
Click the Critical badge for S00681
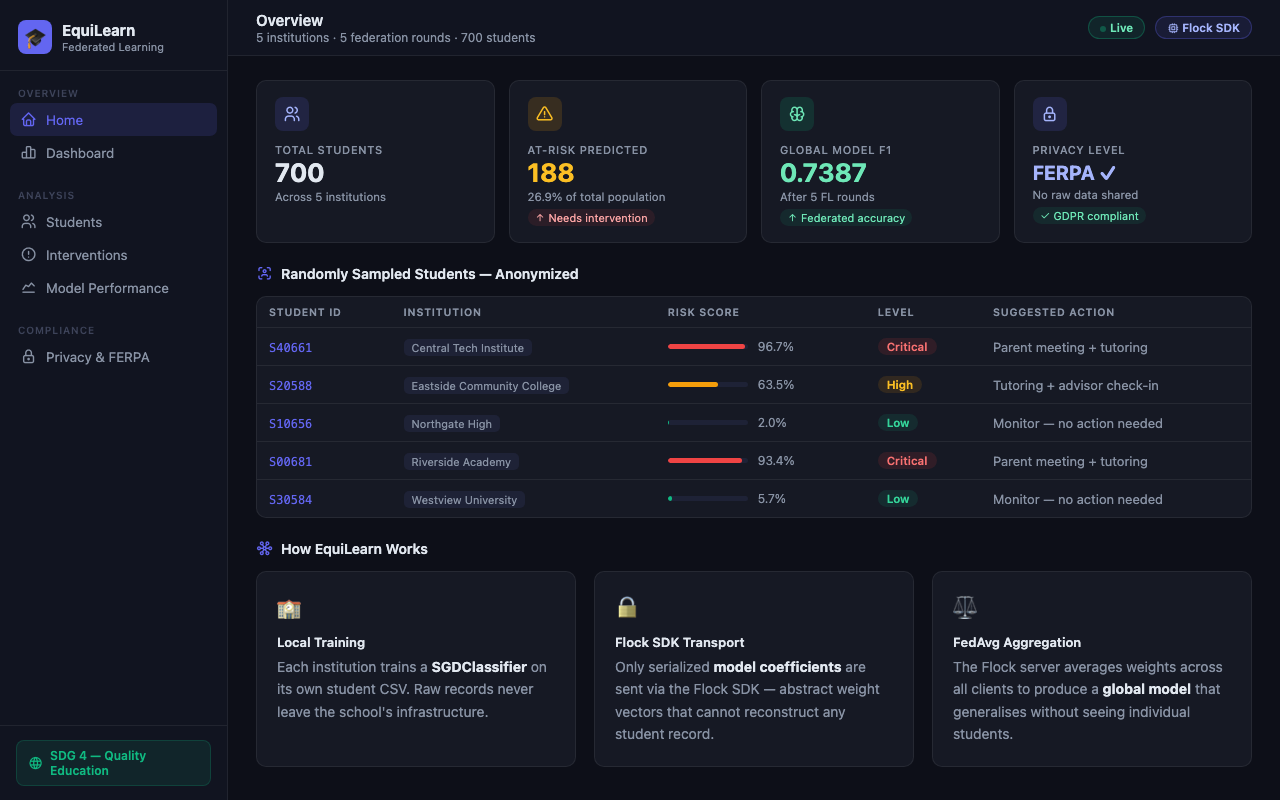[x=907, y=461]
